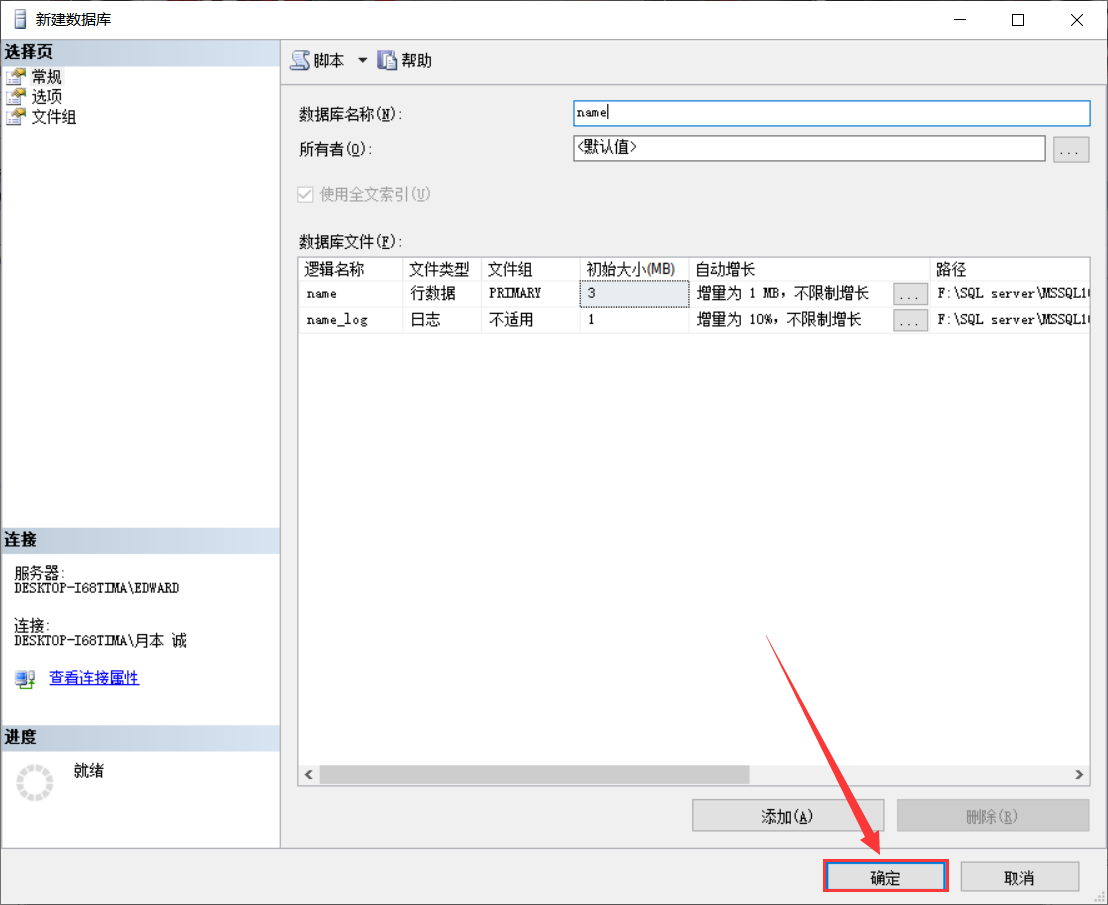Click the new database window title icon

pos(20,19)
